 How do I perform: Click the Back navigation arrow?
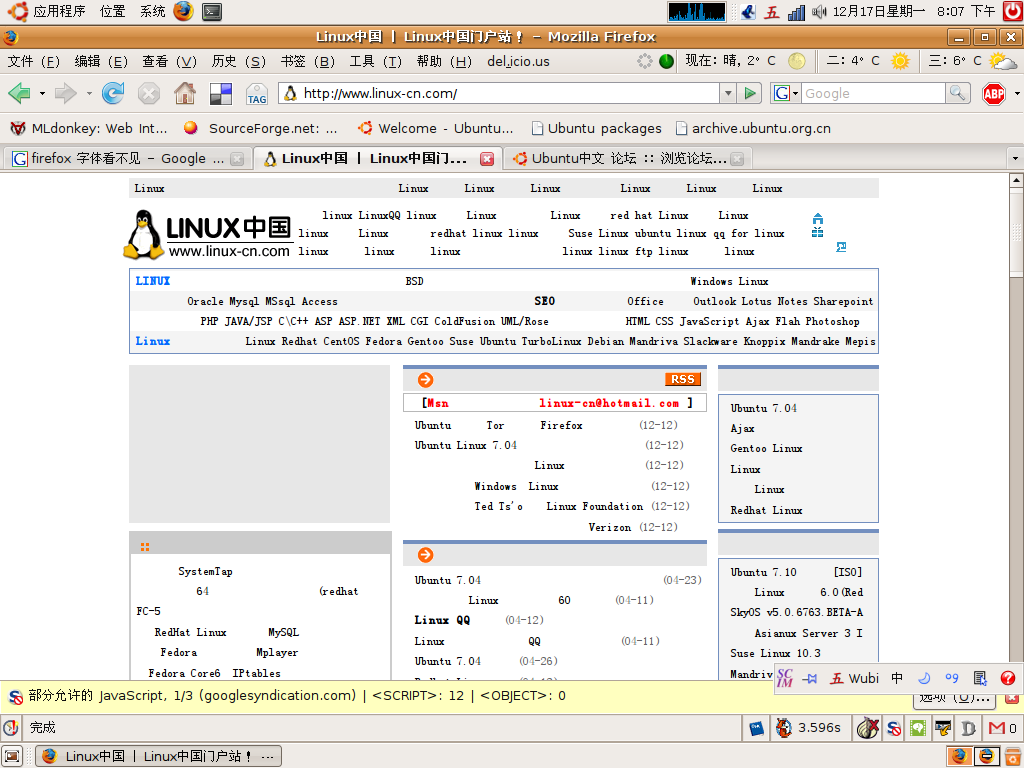(19, 93)
